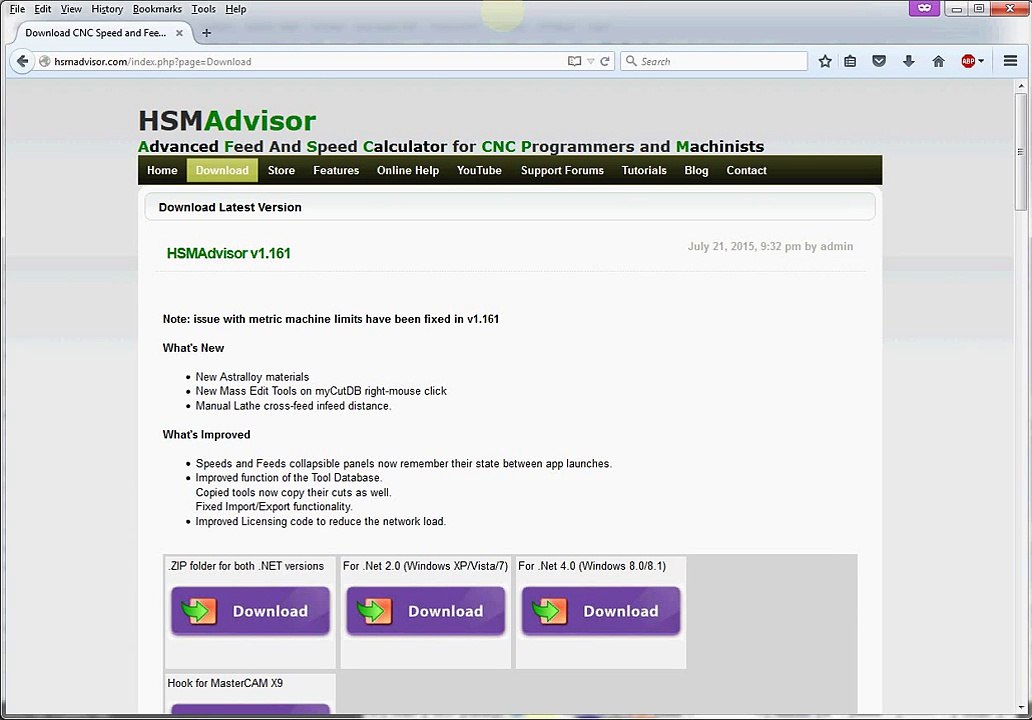
Task: Click the private browsing mask icon
Action: (x=924, y=8)
